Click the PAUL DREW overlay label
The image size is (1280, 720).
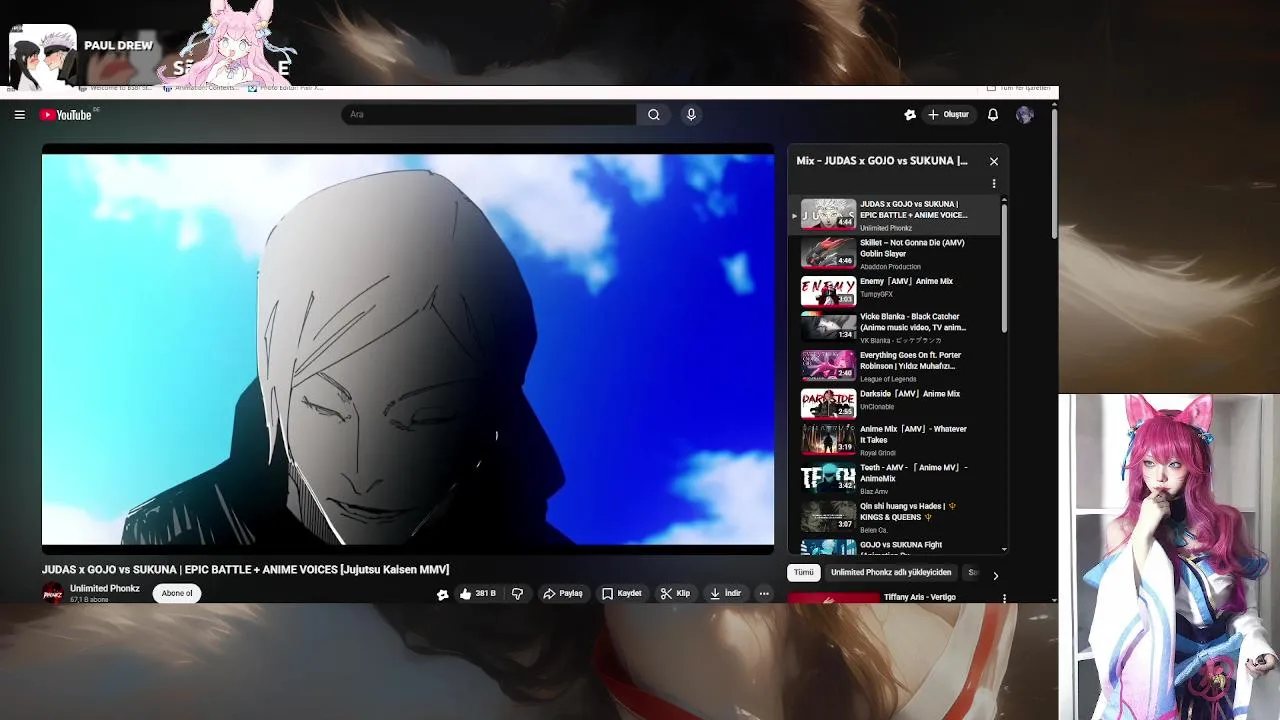coord(118,46)
